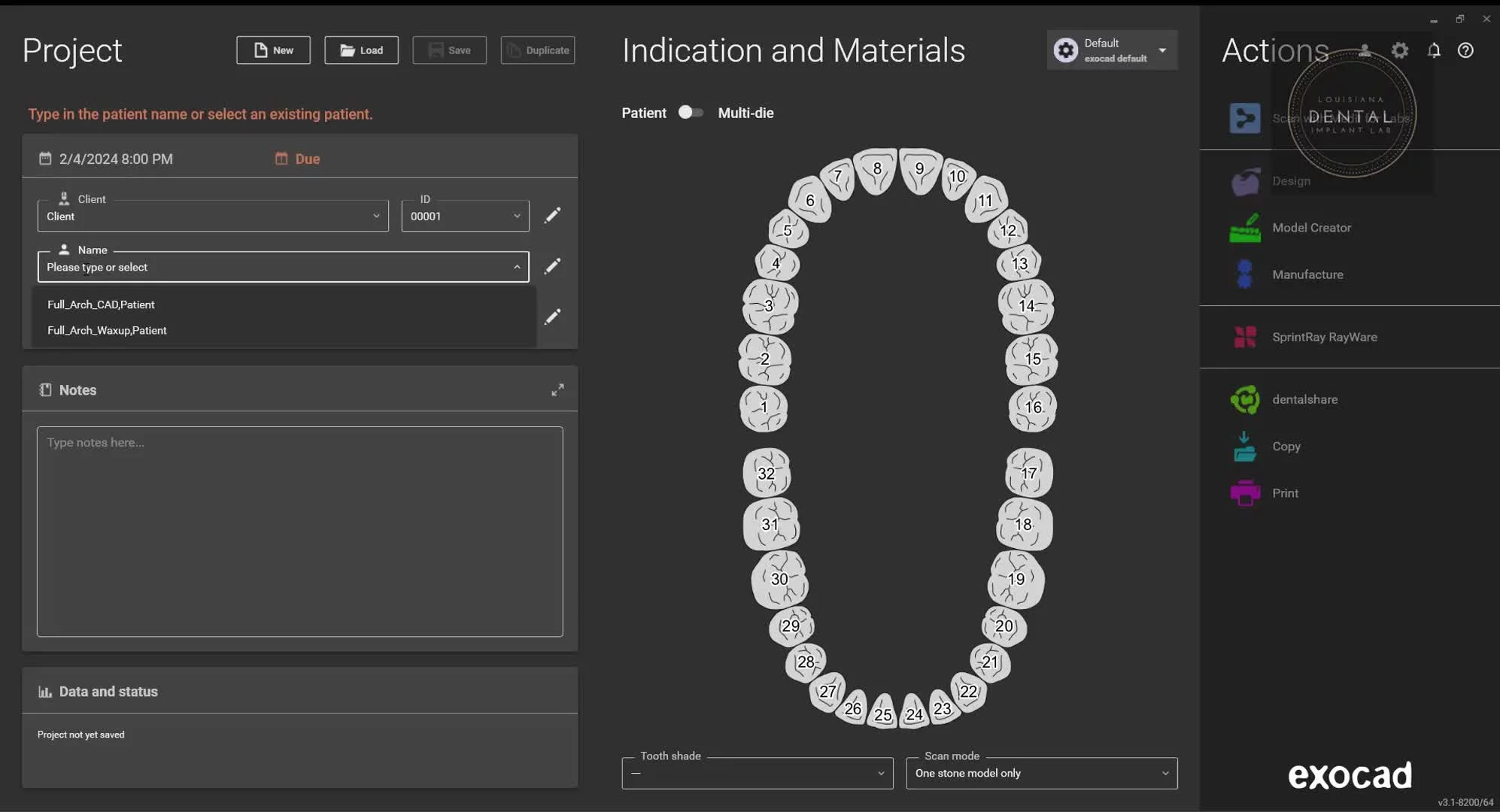Click the pencil icon beside the patient list
1500x812 pixels.
click(x=552, y=317)
